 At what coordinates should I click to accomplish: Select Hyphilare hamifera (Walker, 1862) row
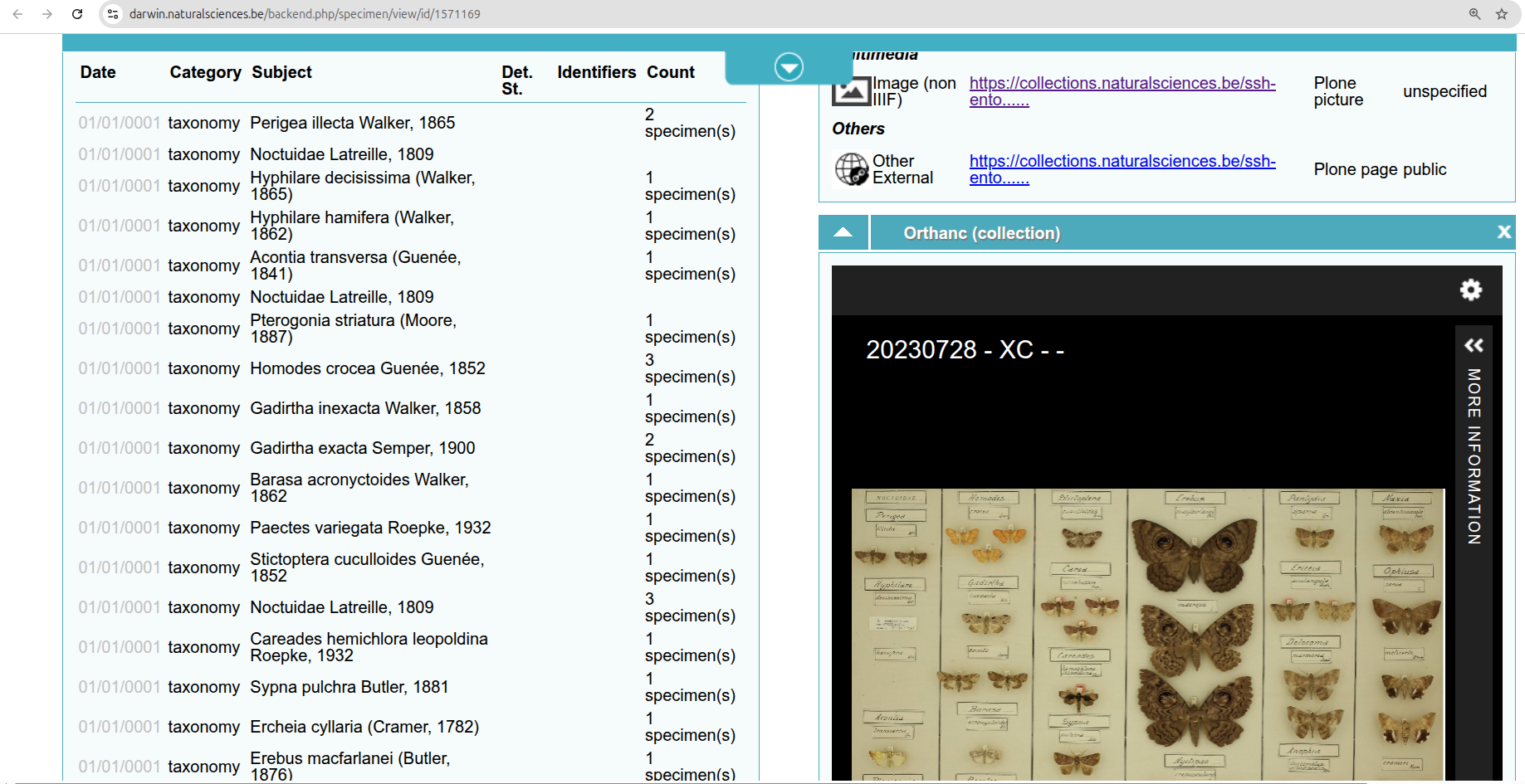(411, 226)
